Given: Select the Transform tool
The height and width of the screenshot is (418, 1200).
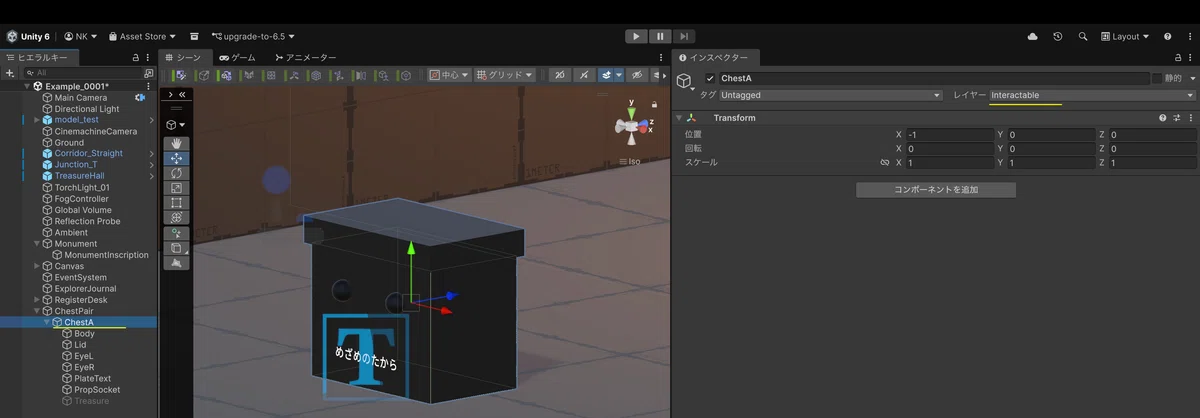Looking at the screenshot, I should pyautogui.click(x=176, y=217).
